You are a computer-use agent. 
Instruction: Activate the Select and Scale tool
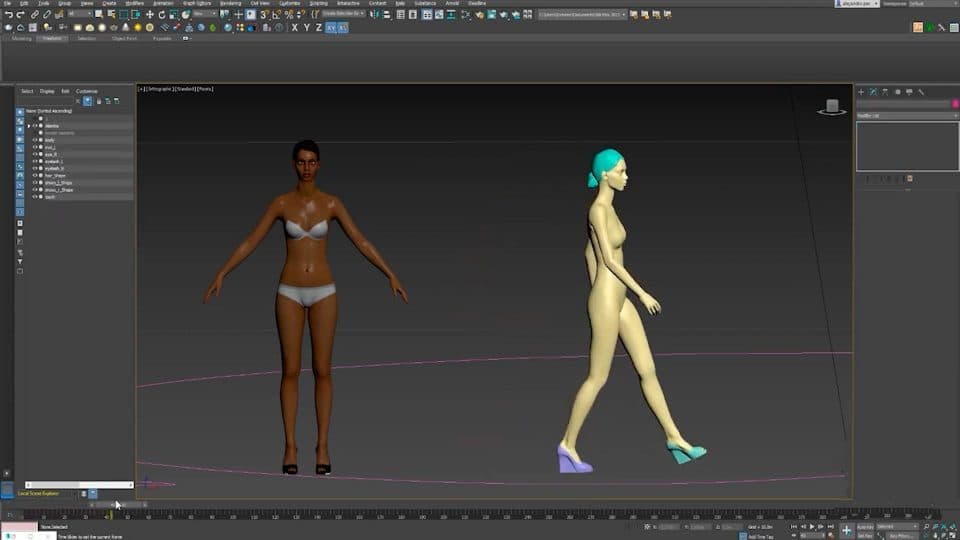(174, 14)
